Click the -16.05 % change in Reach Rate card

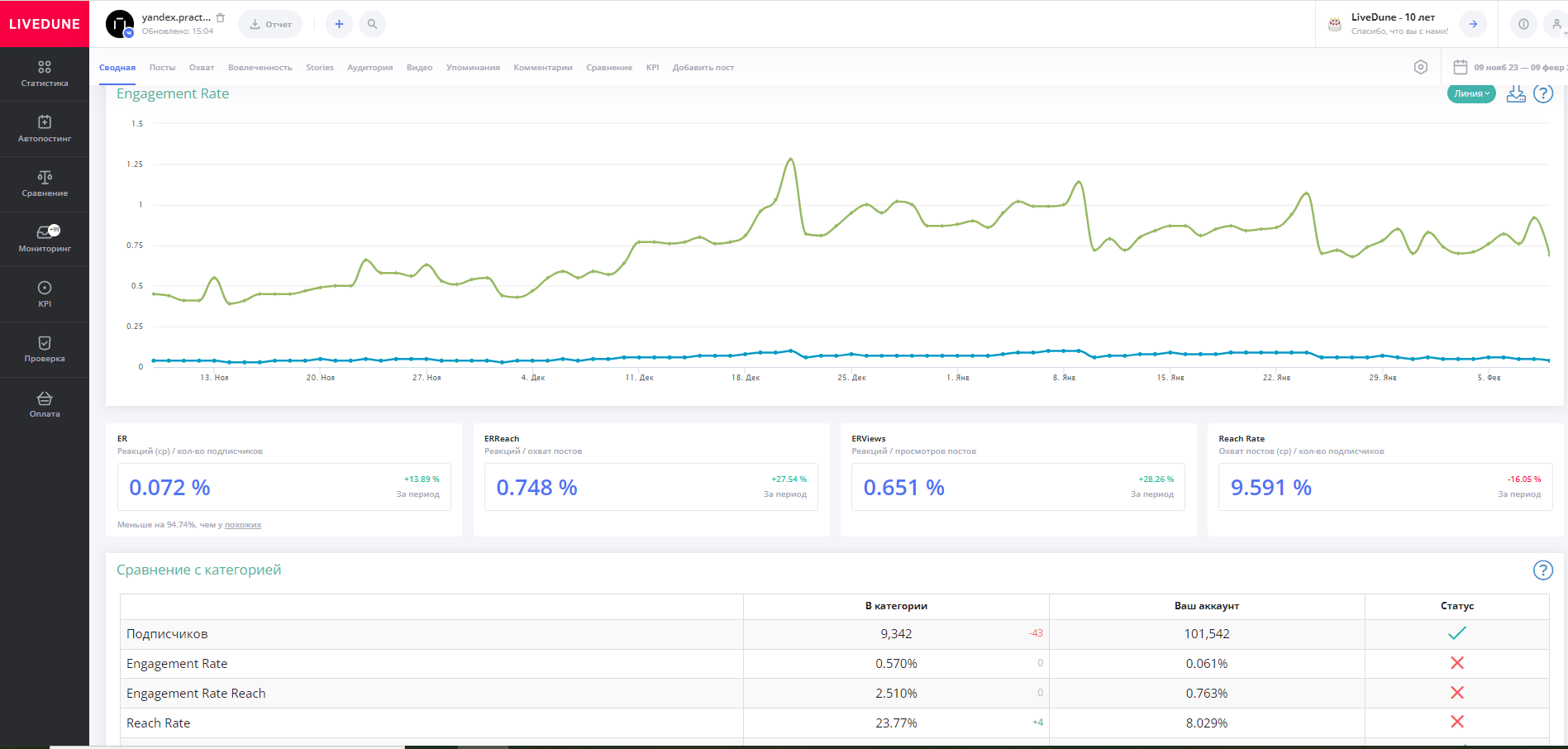pos(1524,479)
